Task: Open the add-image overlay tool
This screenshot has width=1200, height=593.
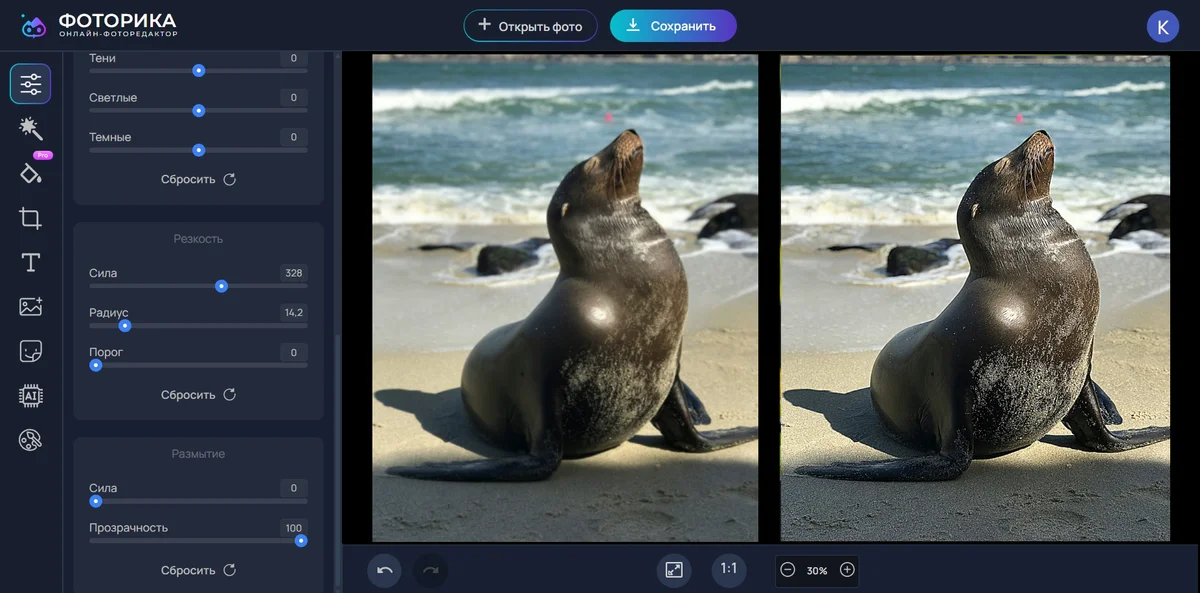Action: [30, 306]
